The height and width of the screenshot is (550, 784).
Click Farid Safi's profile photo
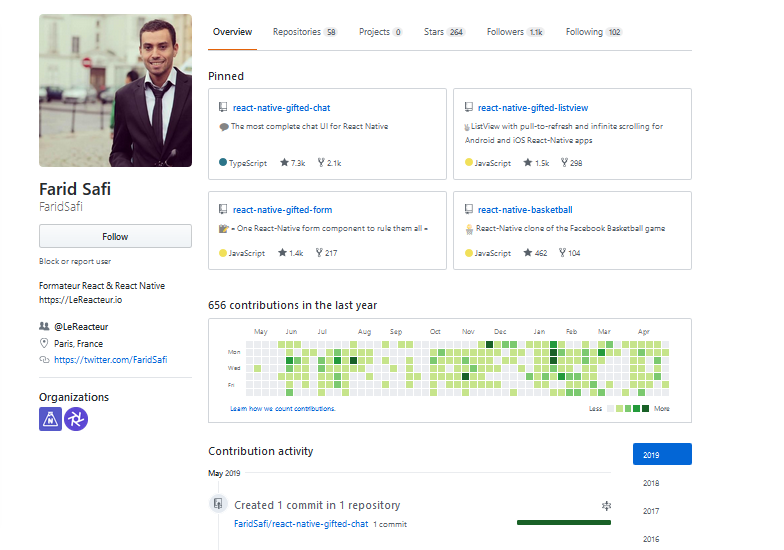point(115,90)
